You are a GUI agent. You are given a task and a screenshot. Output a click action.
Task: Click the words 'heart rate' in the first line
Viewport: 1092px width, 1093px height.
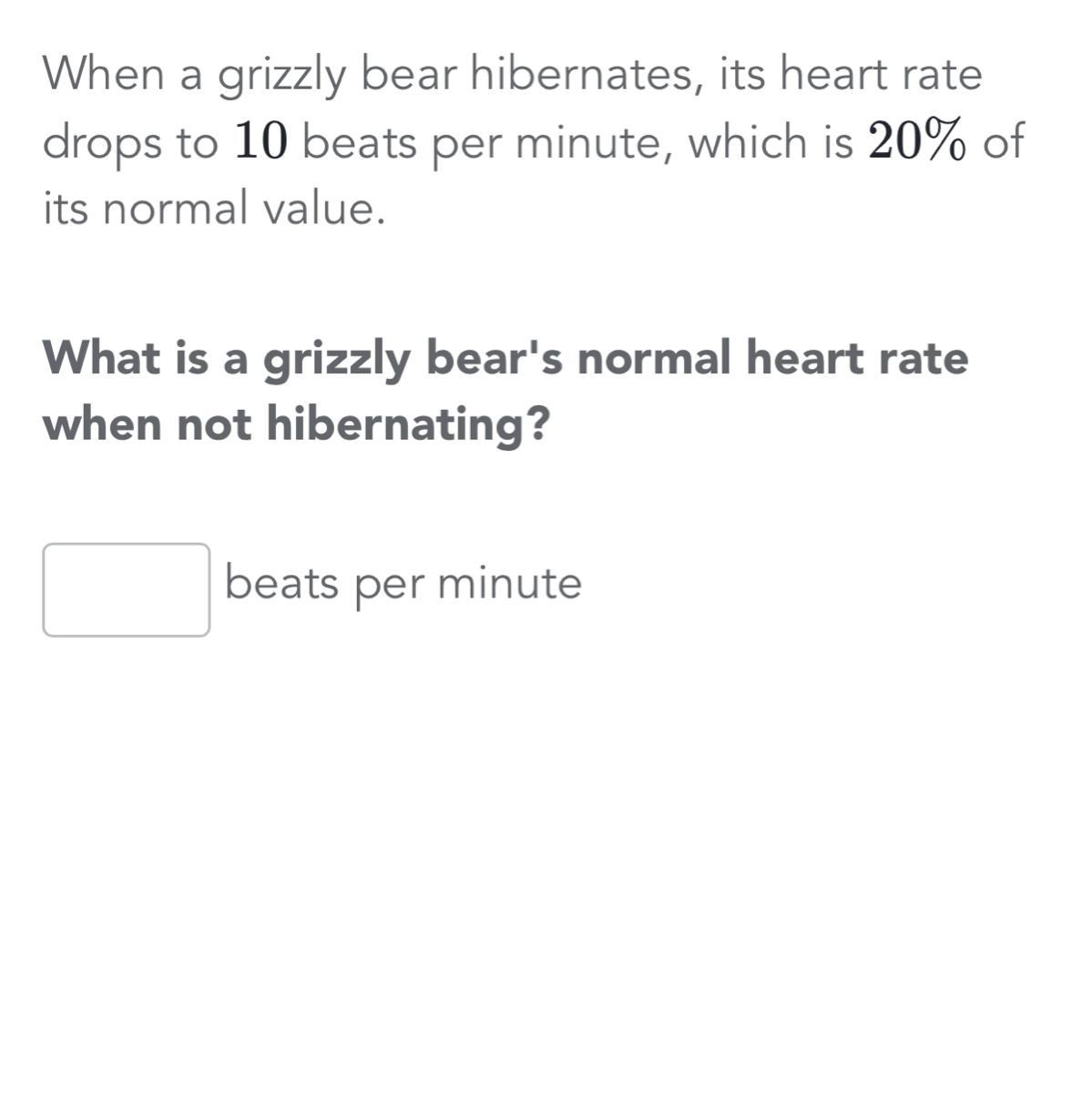[883, 75]
